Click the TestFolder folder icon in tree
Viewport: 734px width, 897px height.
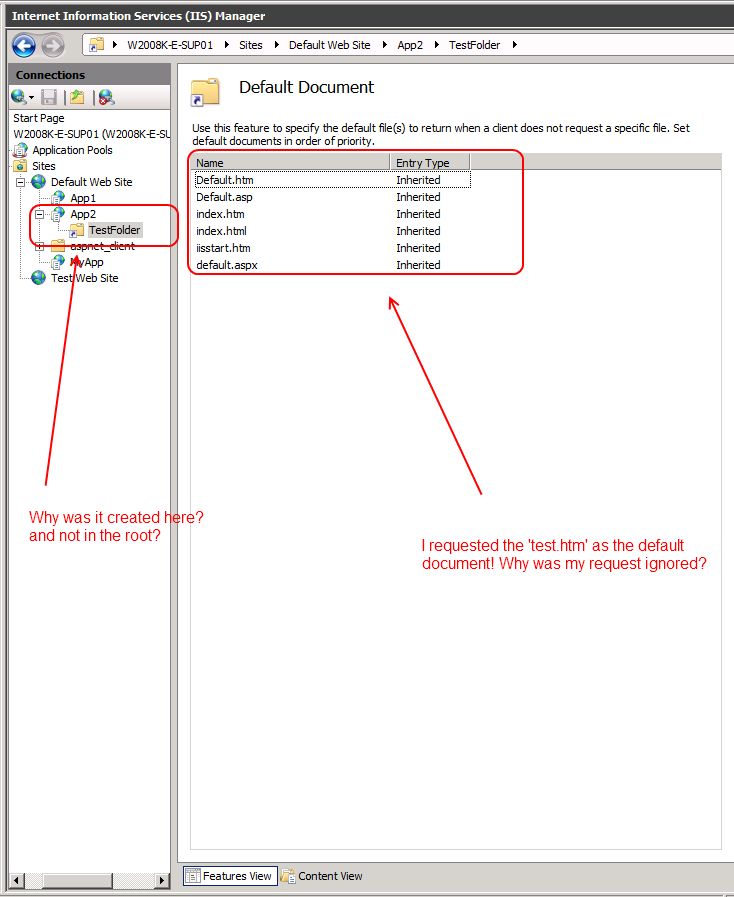tap(77, 230)
